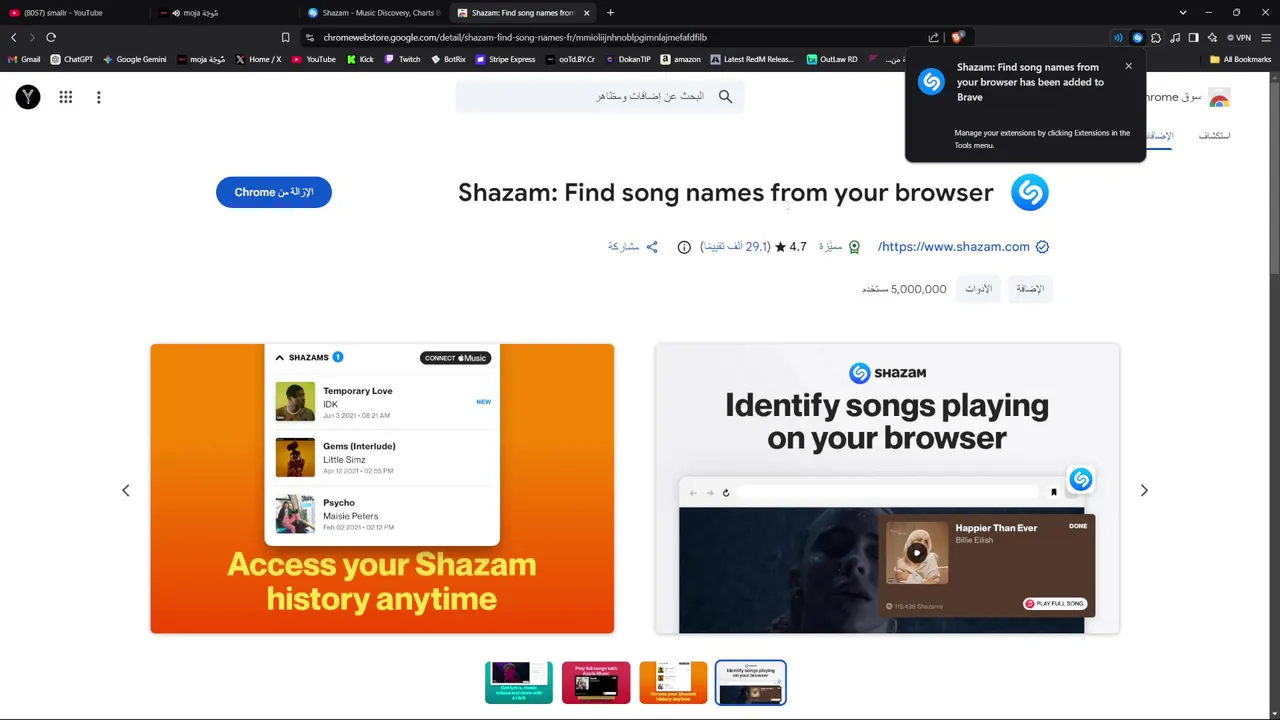Select the teal first carousel thumbnail

pos(519,683)
